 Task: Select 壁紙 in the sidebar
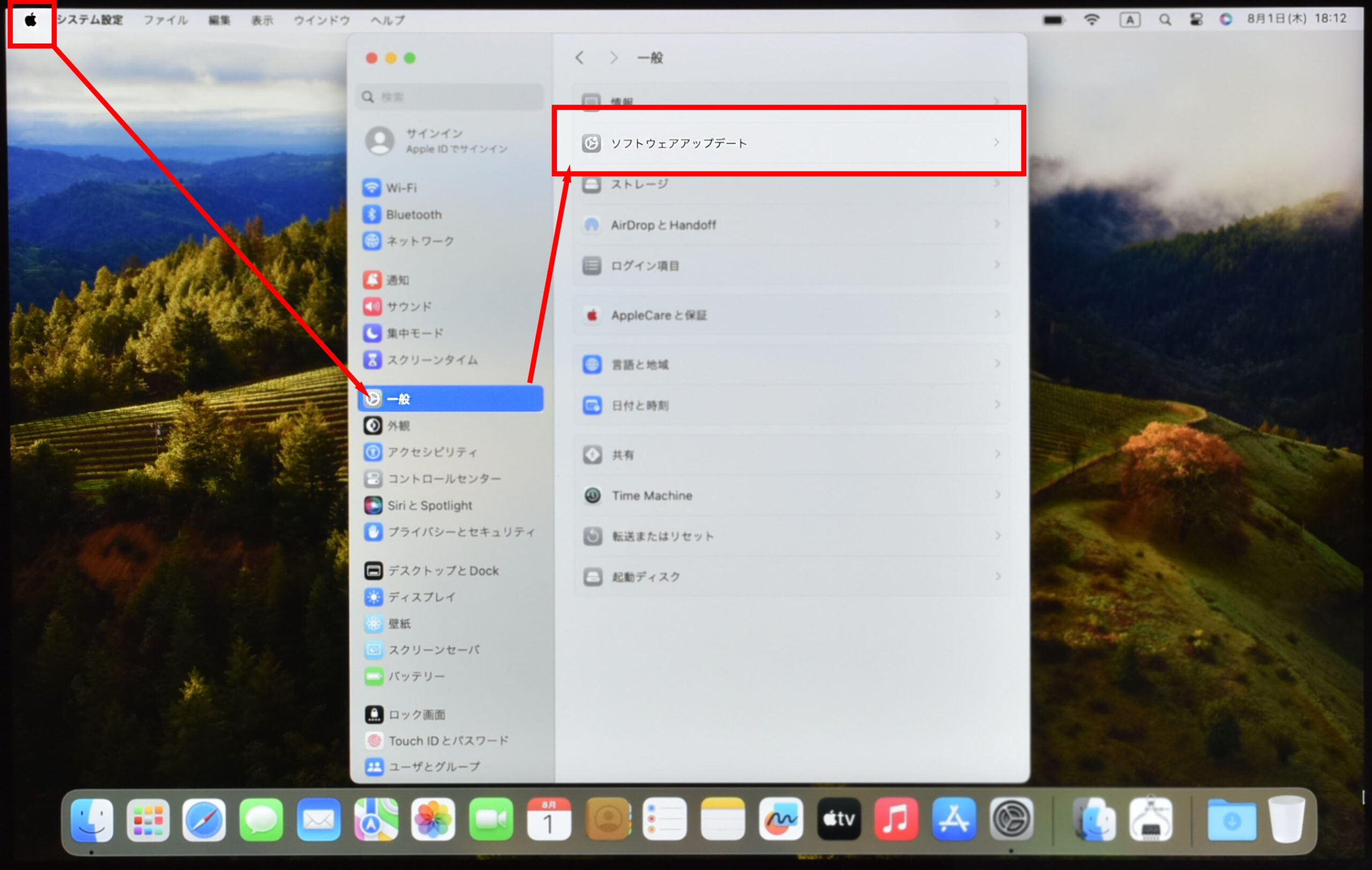pyautogui.click(x=450, y=624)
